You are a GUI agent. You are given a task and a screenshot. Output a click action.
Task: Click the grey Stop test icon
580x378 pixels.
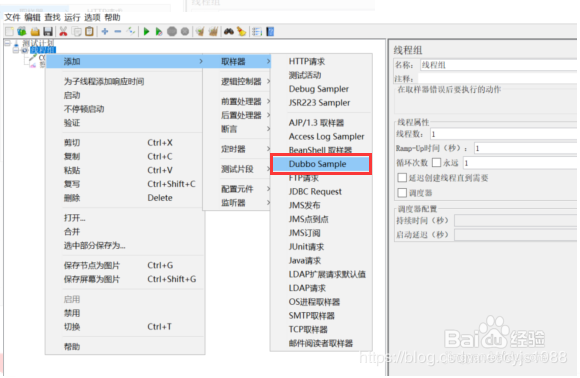[x=172, y=32]
